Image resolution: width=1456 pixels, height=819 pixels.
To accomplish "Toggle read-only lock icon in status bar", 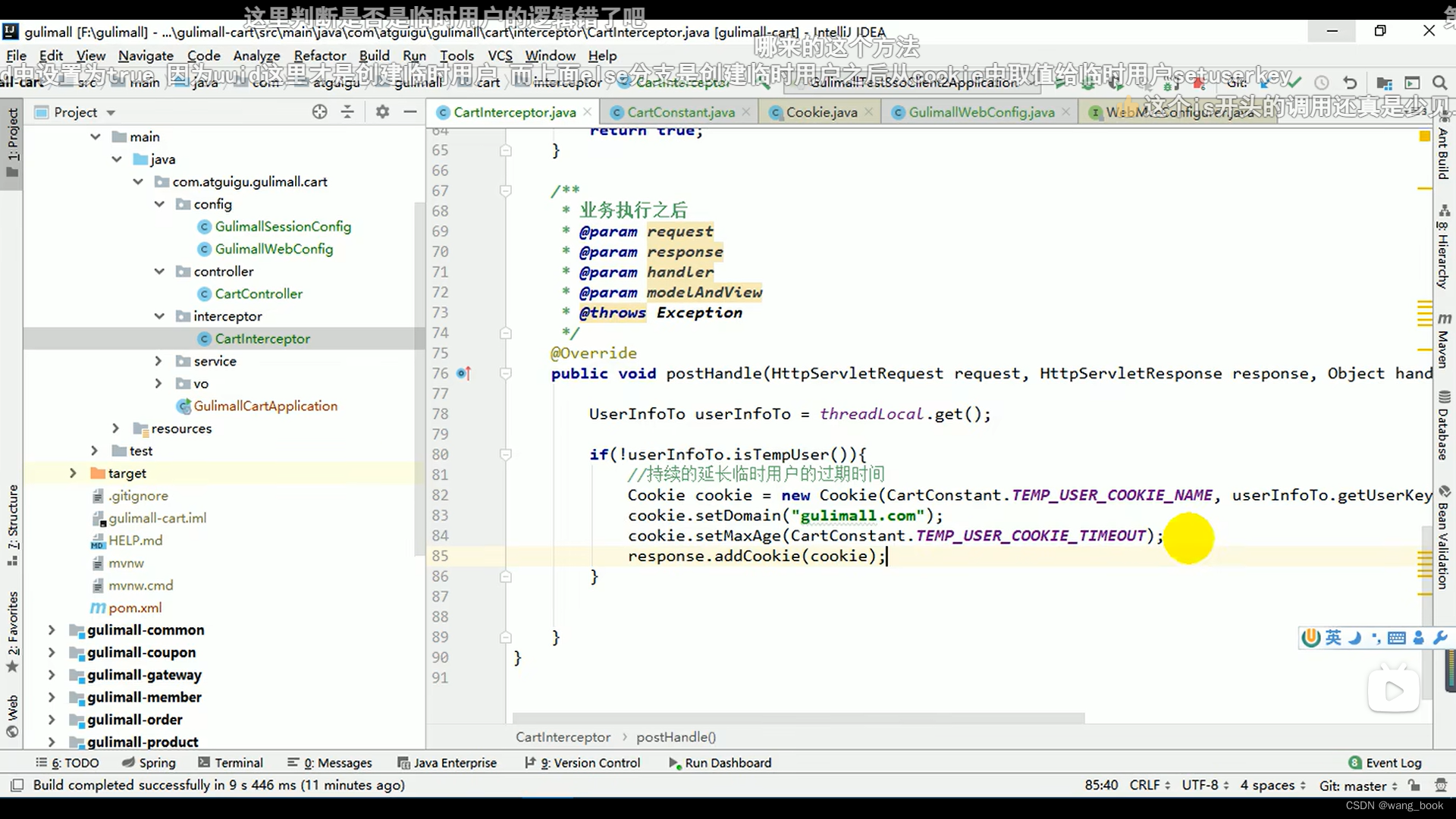I will click(x=1414, y=785).
